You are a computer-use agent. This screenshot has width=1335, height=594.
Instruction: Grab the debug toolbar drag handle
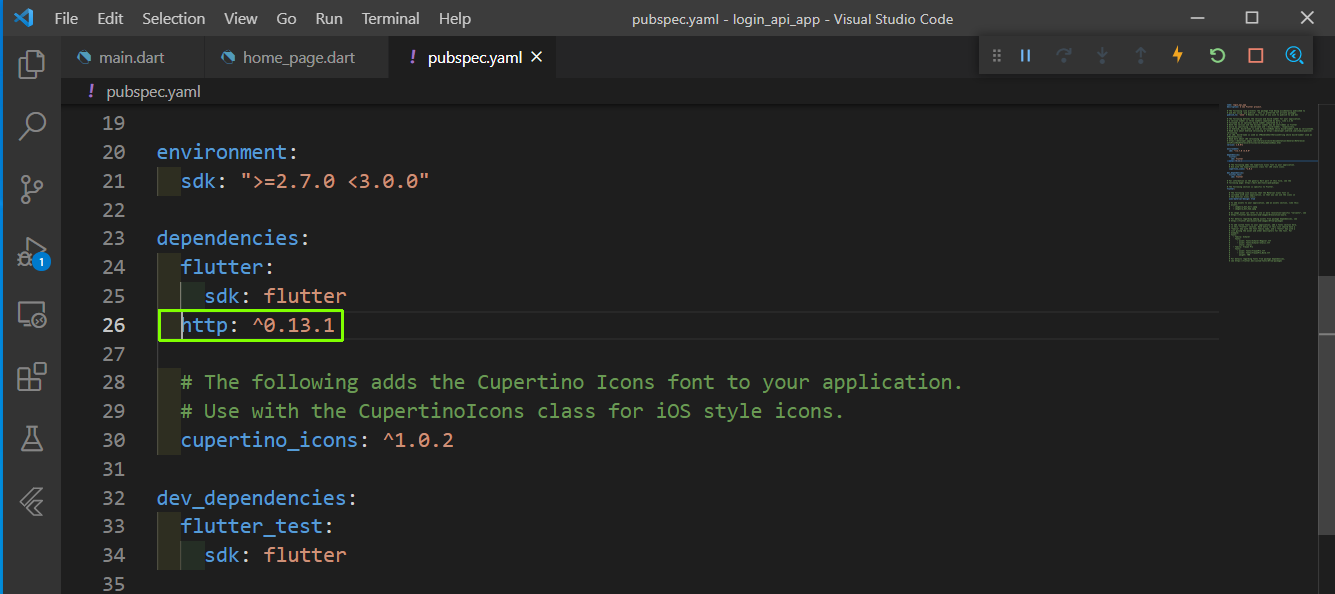(x=996, y=56)
